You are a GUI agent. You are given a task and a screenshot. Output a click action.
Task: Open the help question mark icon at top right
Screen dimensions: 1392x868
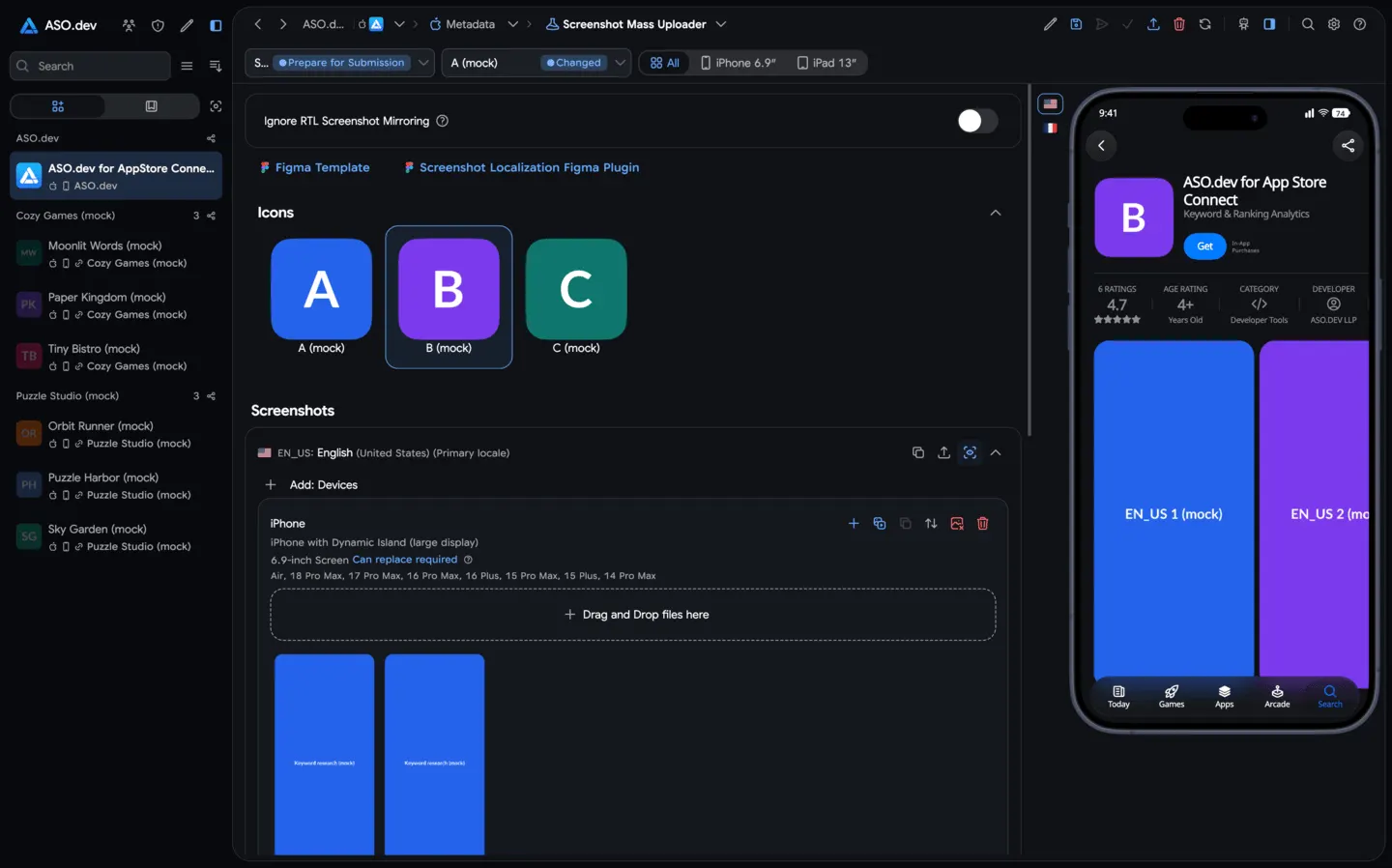(1360, 24)
